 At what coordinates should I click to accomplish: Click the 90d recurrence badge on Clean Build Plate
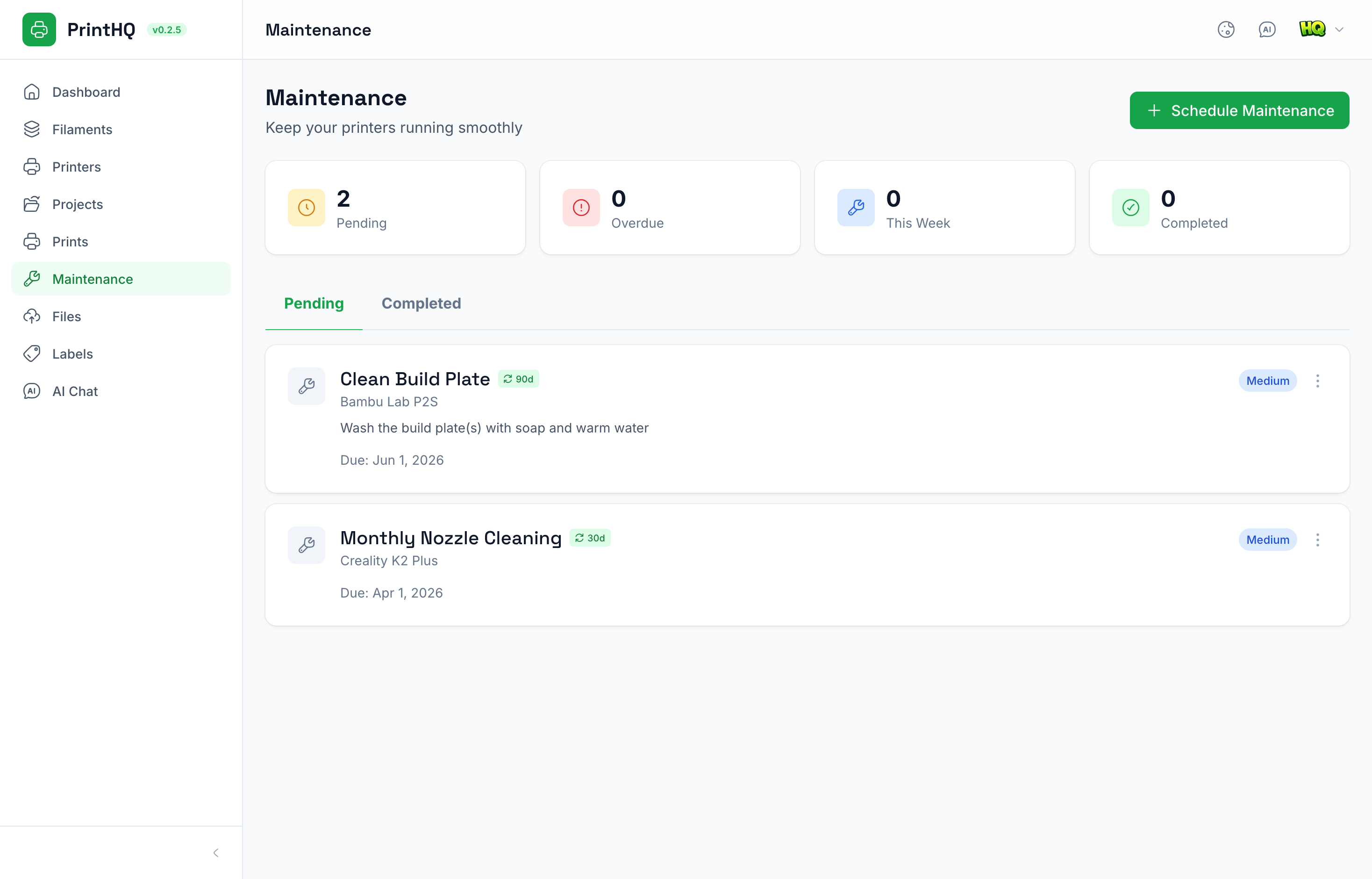(519, 378)
